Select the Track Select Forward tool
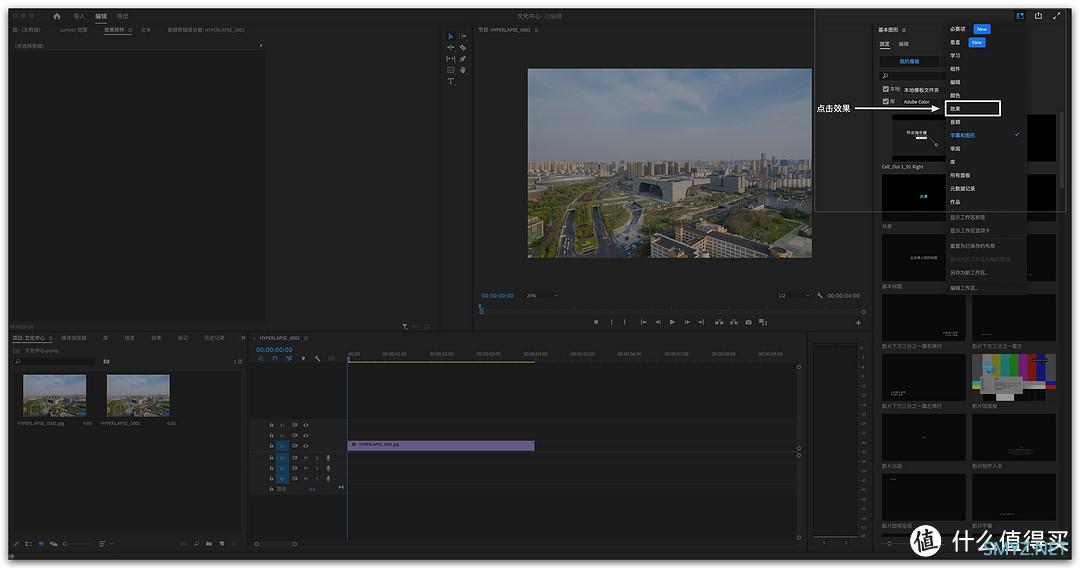The width and height of the screenshot is (1080, 568). pyautogui.click(x=463, y=36)
